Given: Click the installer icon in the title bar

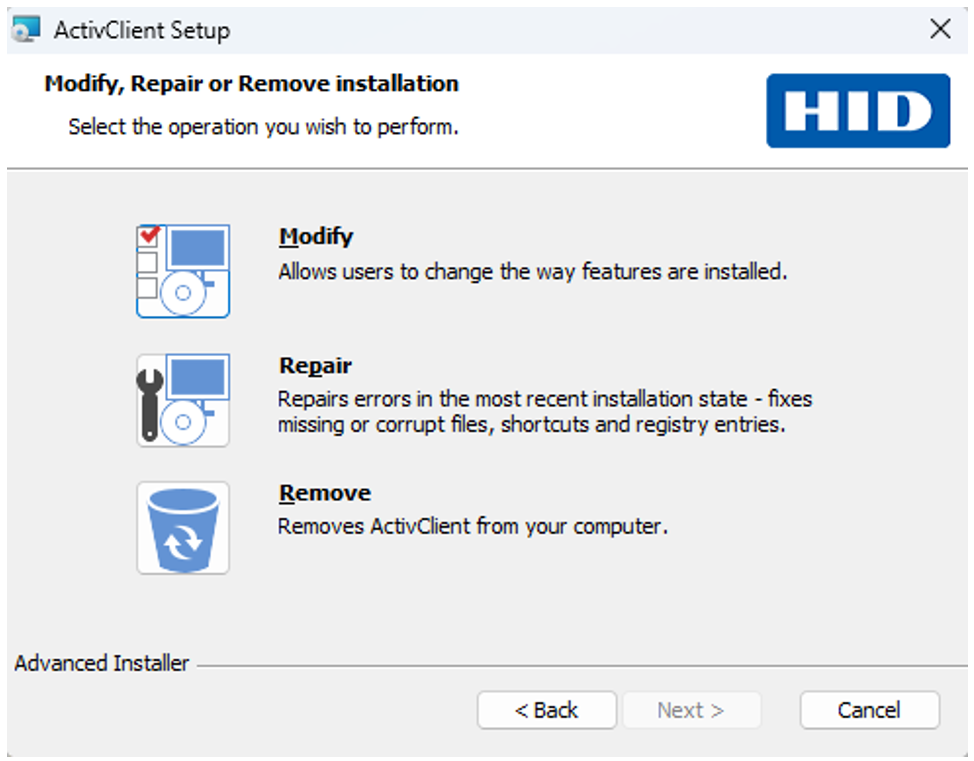Looking at the screenshot, I should tap(26, 29).
